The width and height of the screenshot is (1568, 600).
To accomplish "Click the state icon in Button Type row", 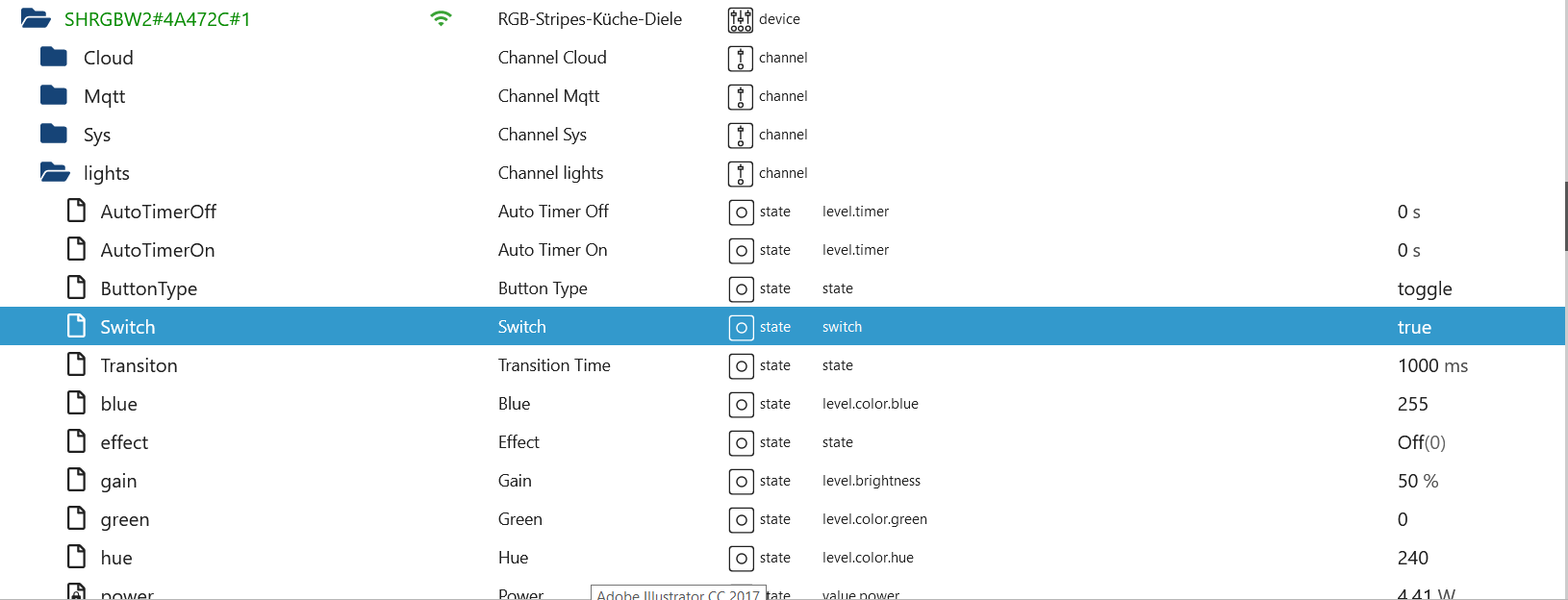I will (741, 288).
